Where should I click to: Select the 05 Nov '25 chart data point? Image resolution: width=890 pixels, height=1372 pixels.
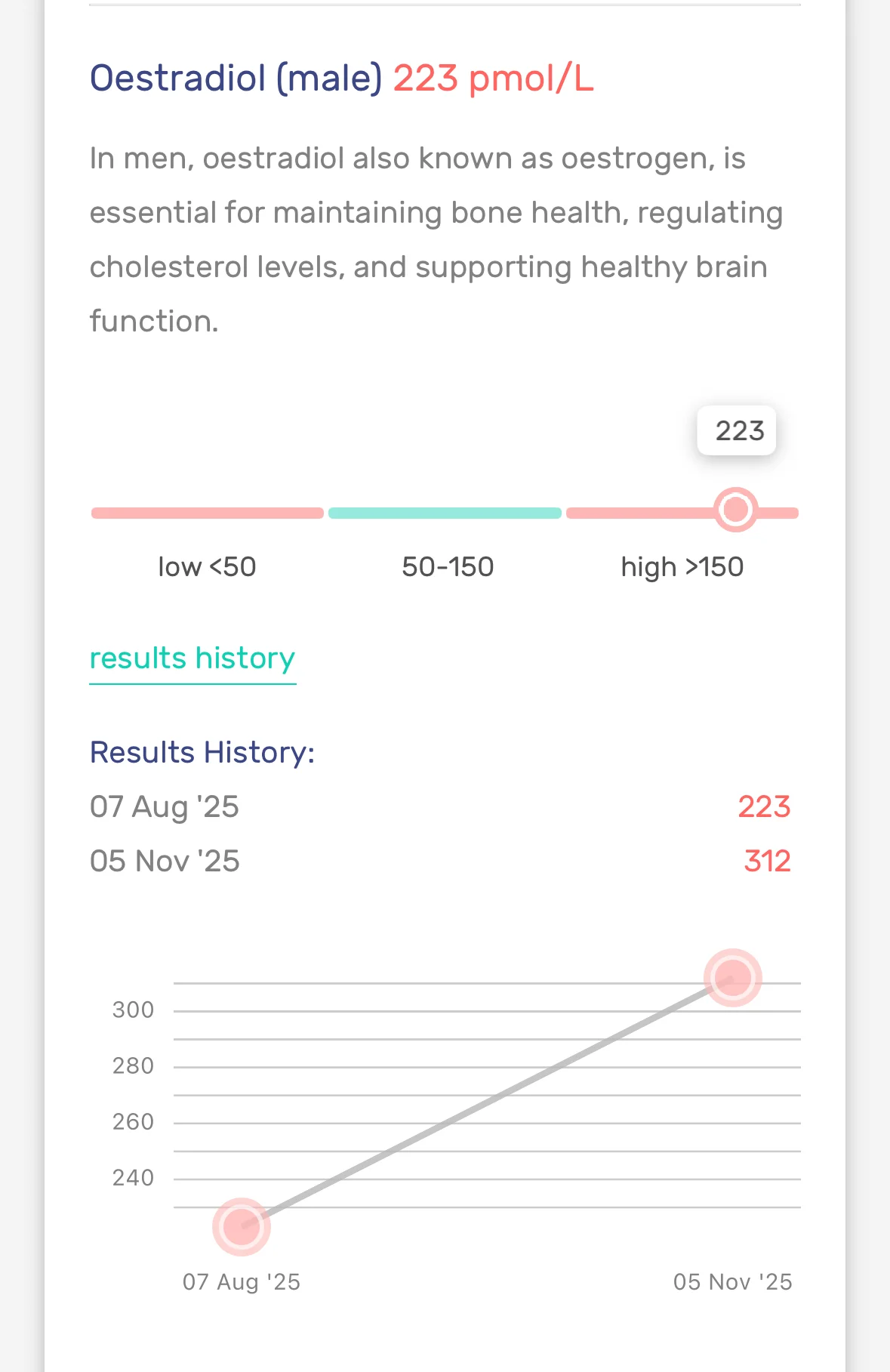(732, 978)
